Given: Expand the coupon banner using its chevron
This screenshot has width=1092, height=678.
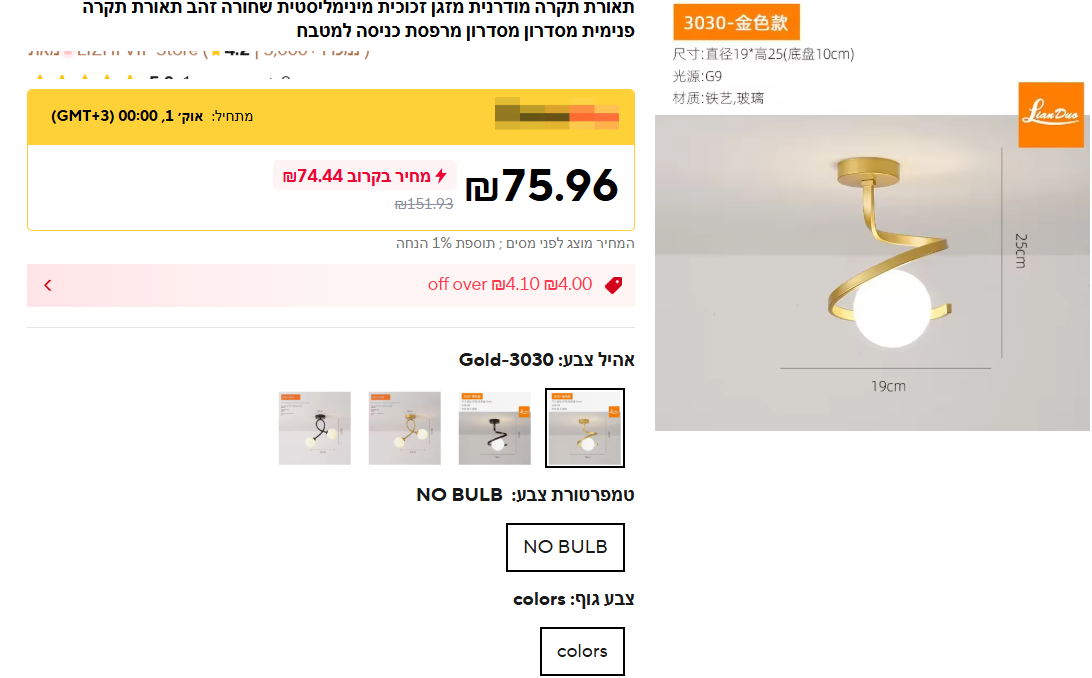Looking at the screenshot, I should point(47,285).
